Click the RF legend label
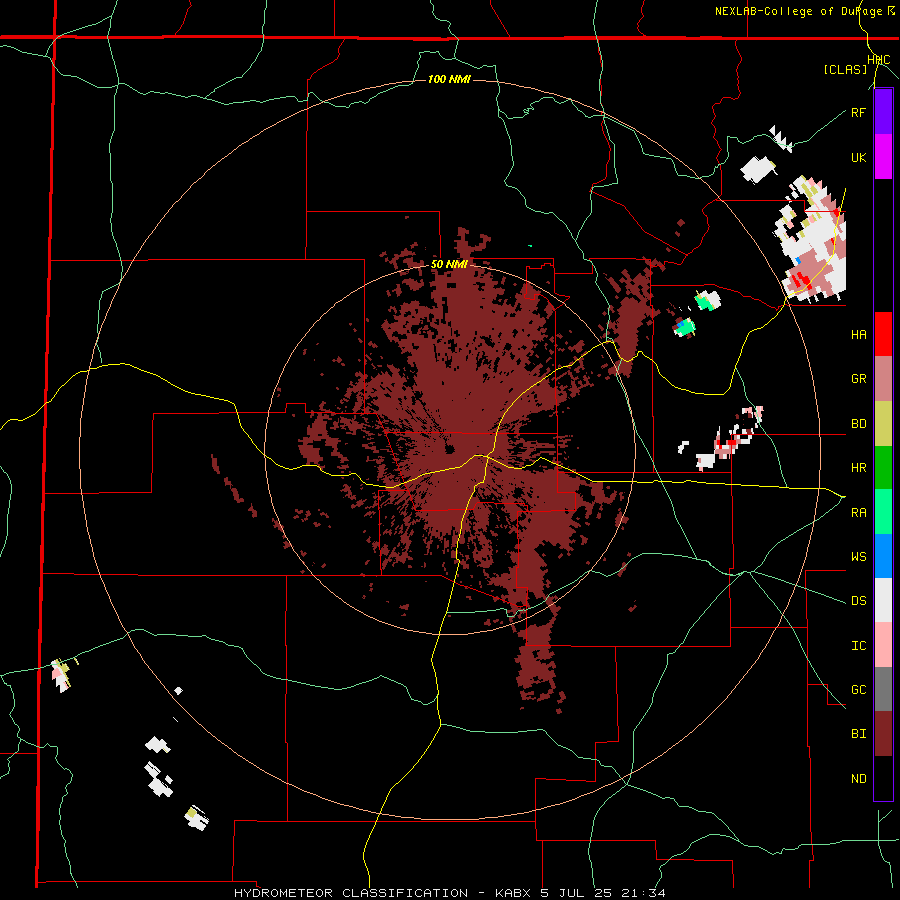 pos(858,112)
